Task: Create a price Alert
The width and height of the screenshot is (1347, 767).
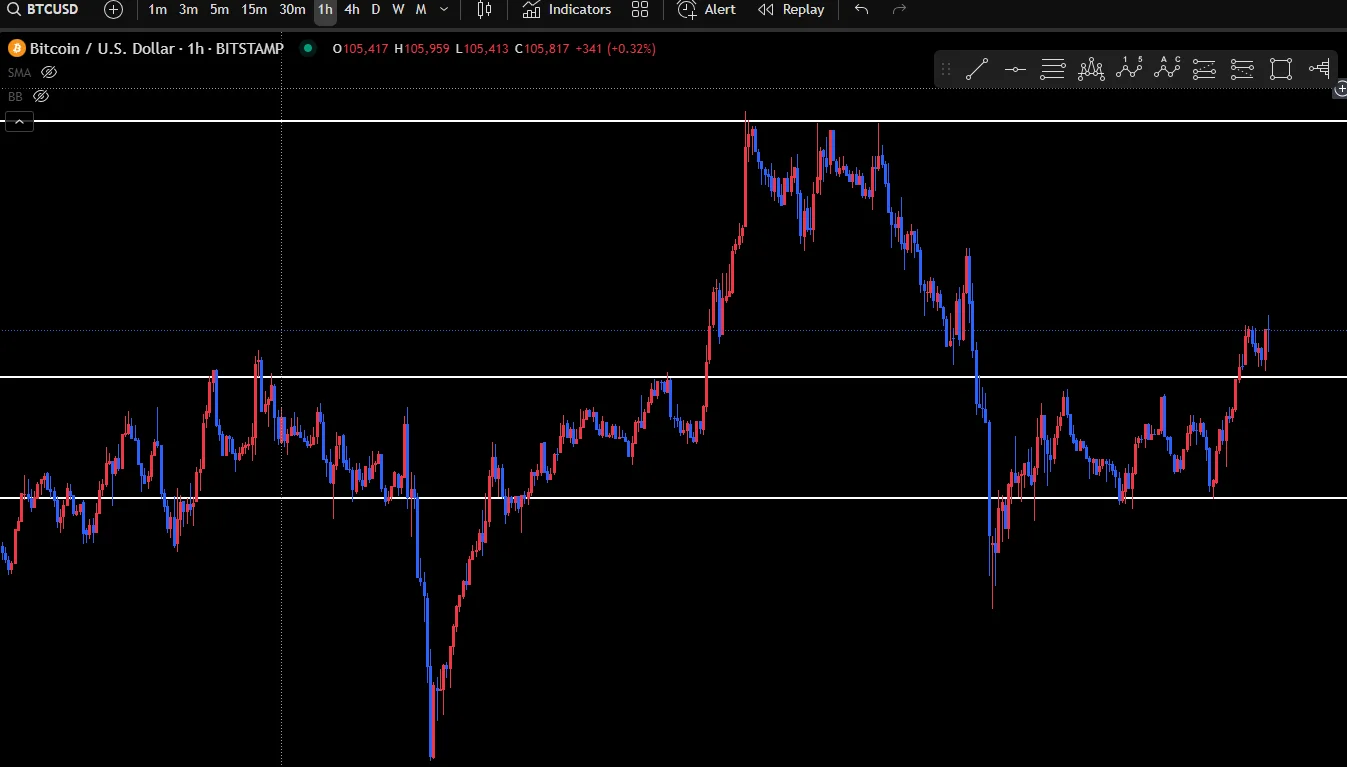Action: (x=706, y=10)
